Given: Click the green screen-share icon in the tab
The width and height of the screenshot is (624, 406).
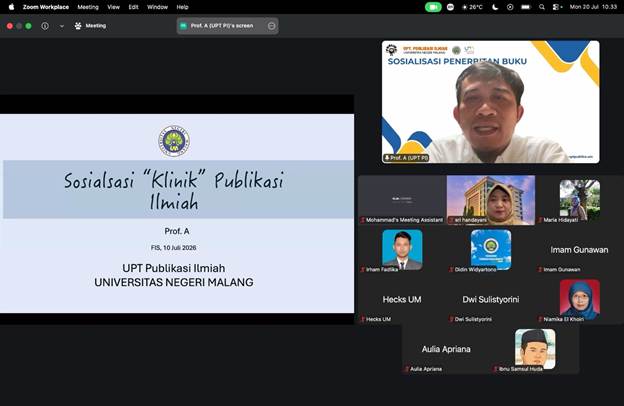Looking at the screenshot, I should coord(183,26).
